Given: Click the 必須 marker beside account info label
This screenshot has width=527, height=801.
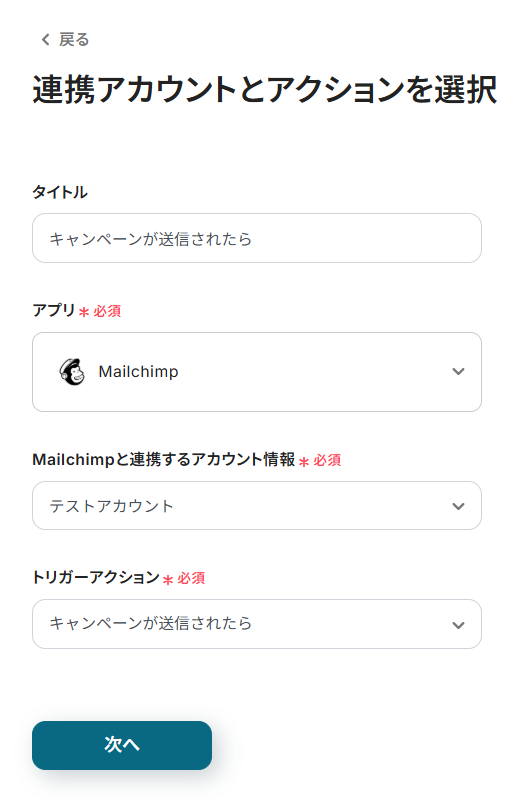Looking at the screenshot, I should tap(327, 460).
